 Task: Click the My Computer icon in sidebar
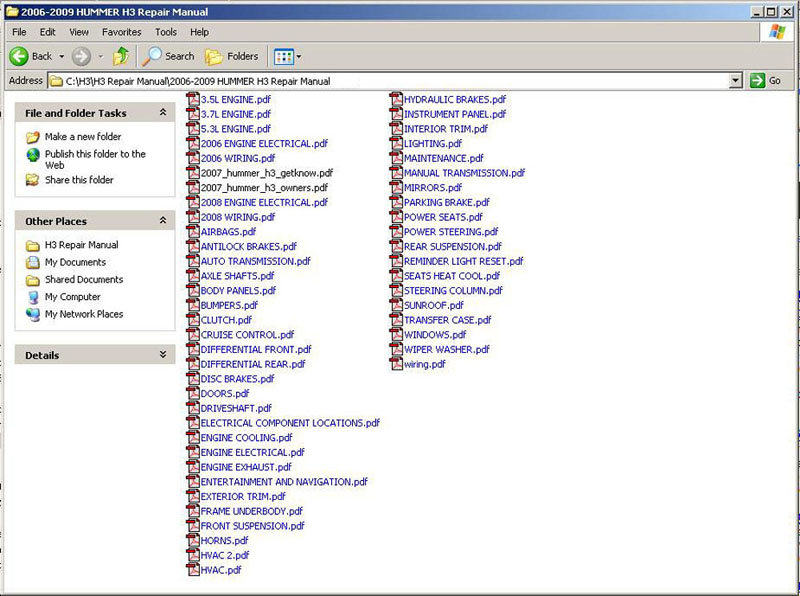(x=33, y=297)
